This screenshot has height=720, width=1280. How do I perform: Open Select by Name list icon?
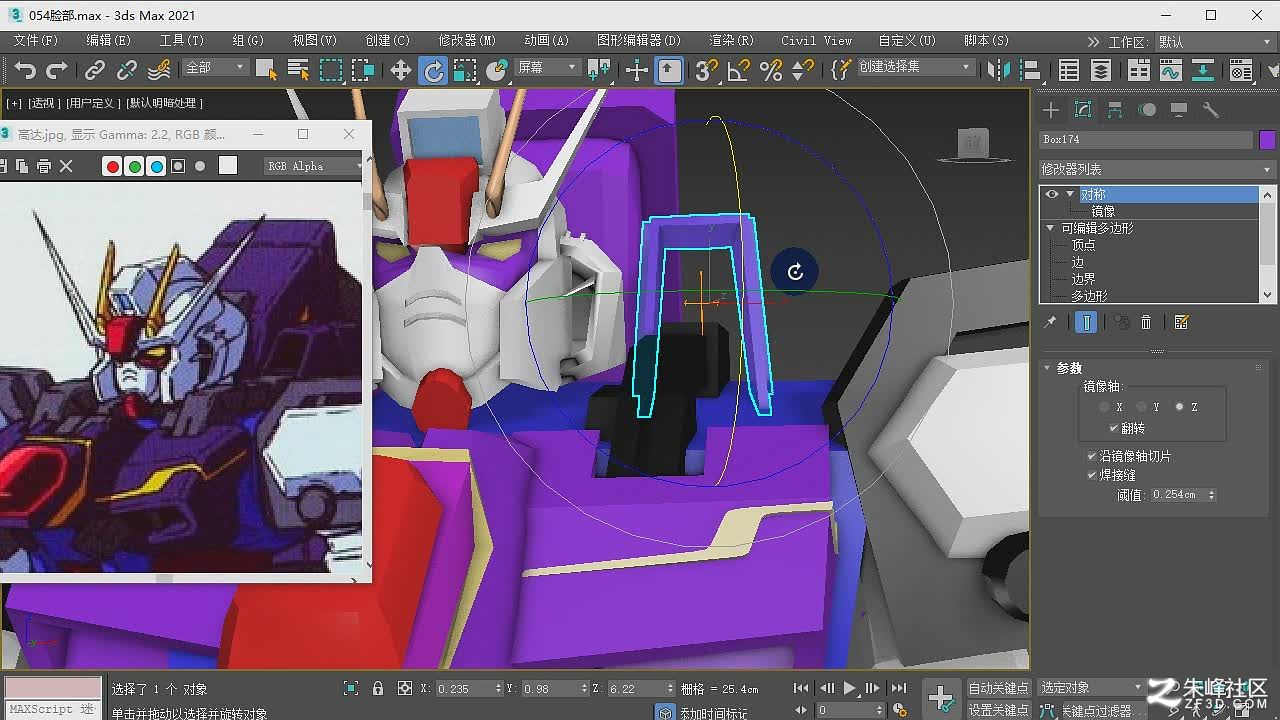(x=298, y=69)
